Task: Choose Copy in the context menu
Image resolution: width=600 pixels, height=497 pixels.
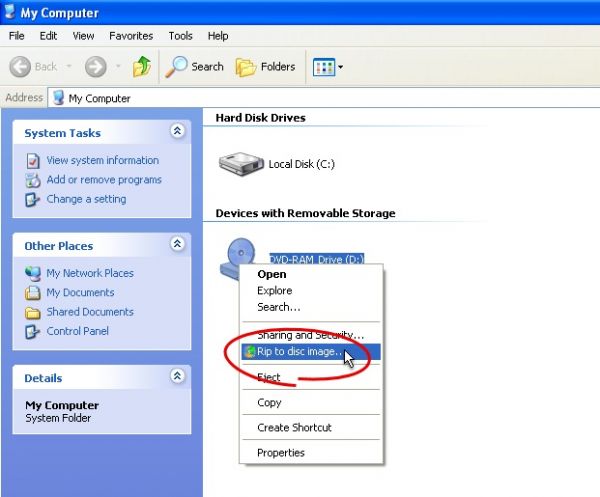Action: coord(311,402)
